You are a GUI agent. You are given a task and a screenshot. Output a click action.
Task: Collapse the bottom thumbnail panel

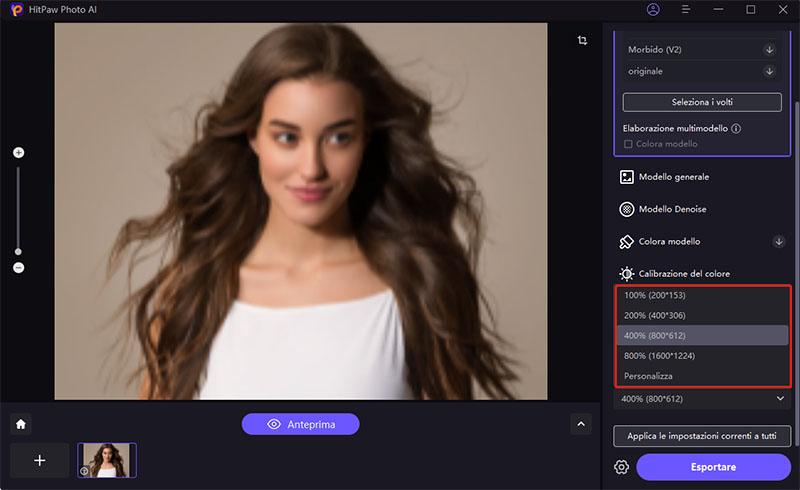pos(581,424)
